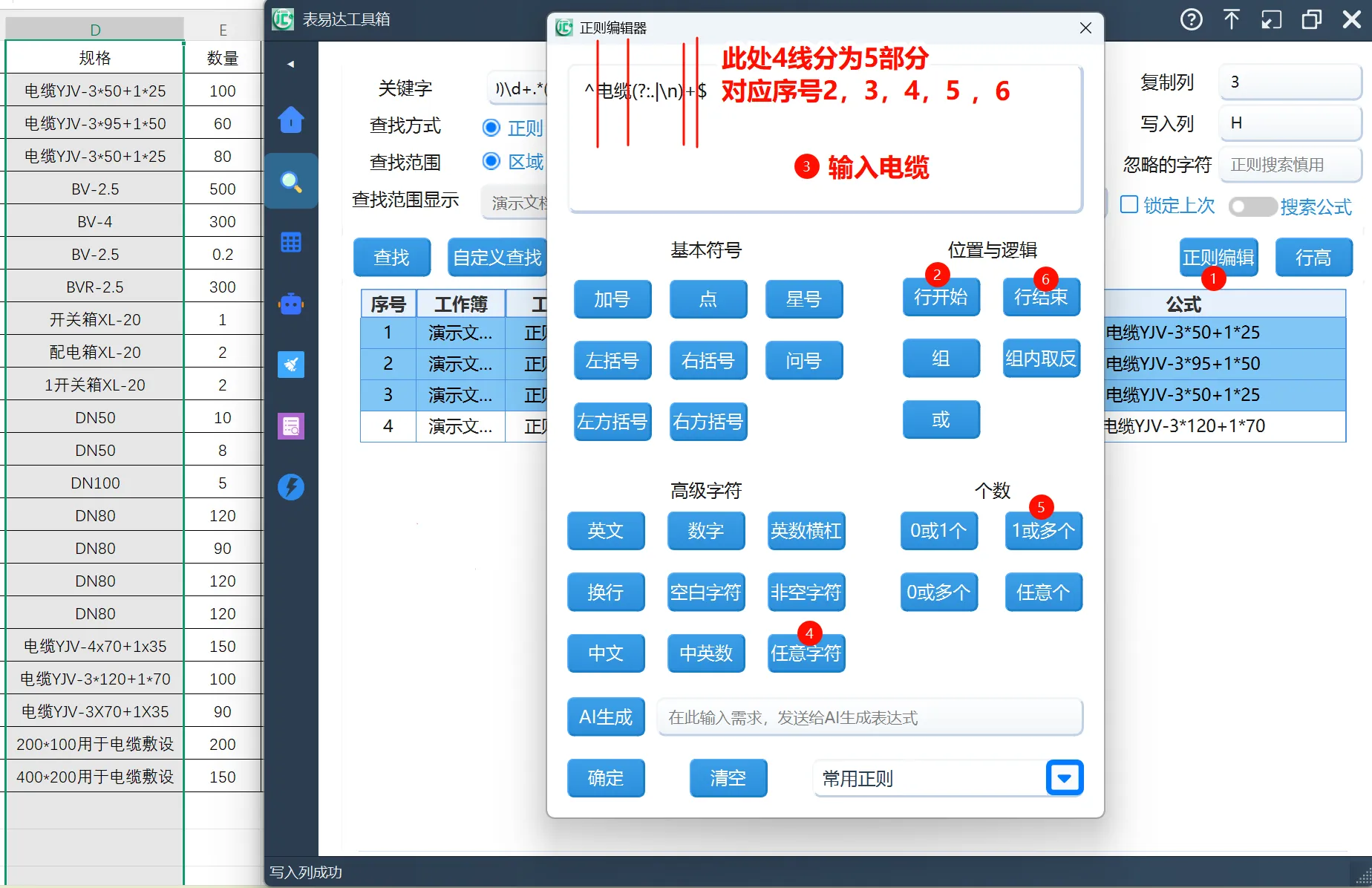The image size is (1372, 888).
Task: Click the 自定义查找 button
Action: click(x=497, y=258)
